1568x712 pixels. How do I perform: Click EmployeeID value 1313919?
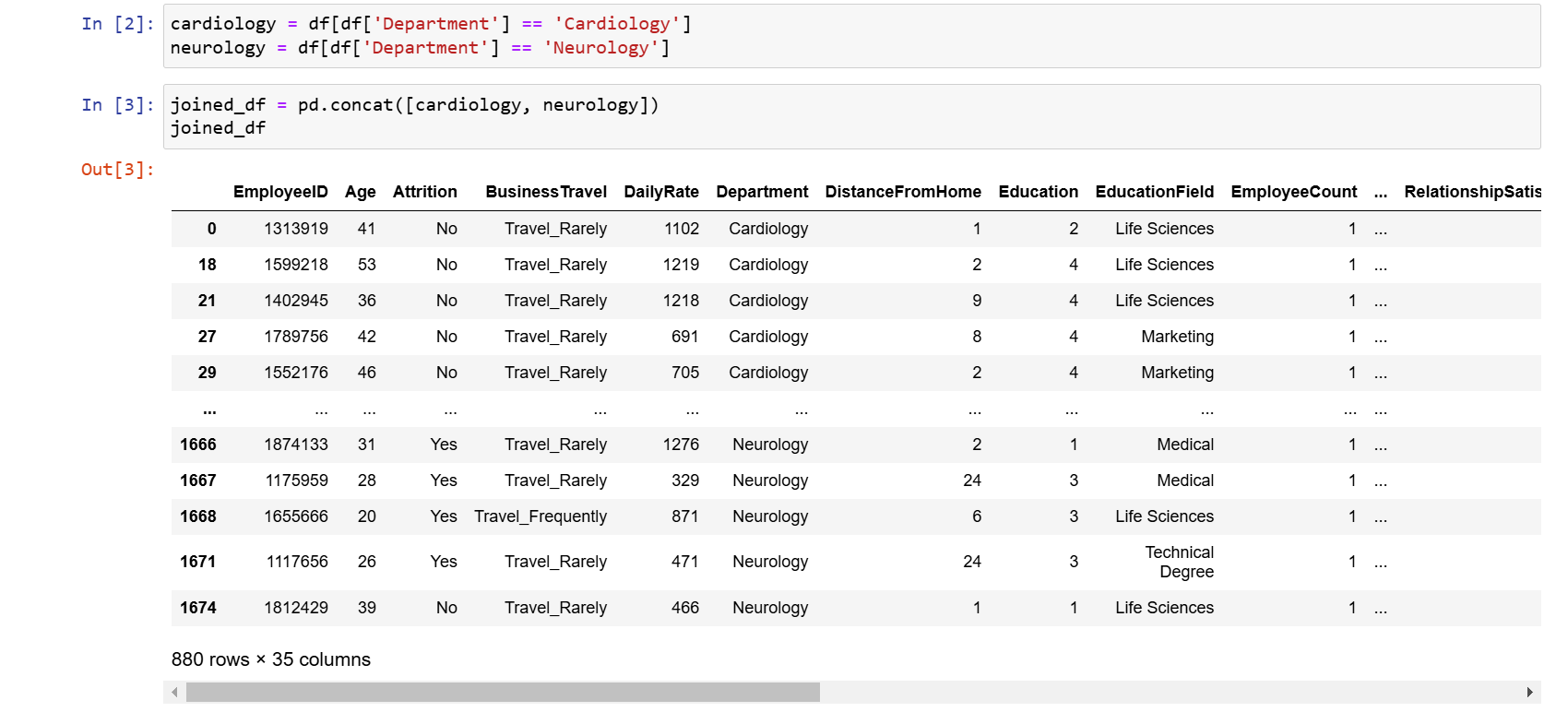tap(296, 229)
